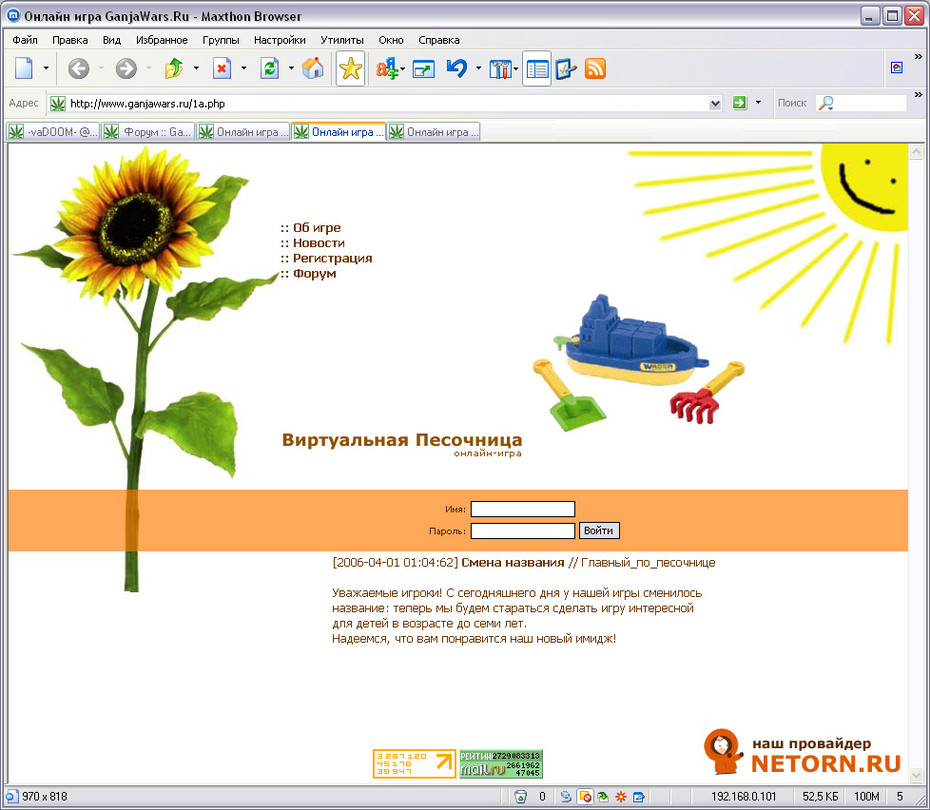The height and width of the screenshot is (810, 930).
Task: Click the page icon beside 970 x 818
Action: [12, 796]
